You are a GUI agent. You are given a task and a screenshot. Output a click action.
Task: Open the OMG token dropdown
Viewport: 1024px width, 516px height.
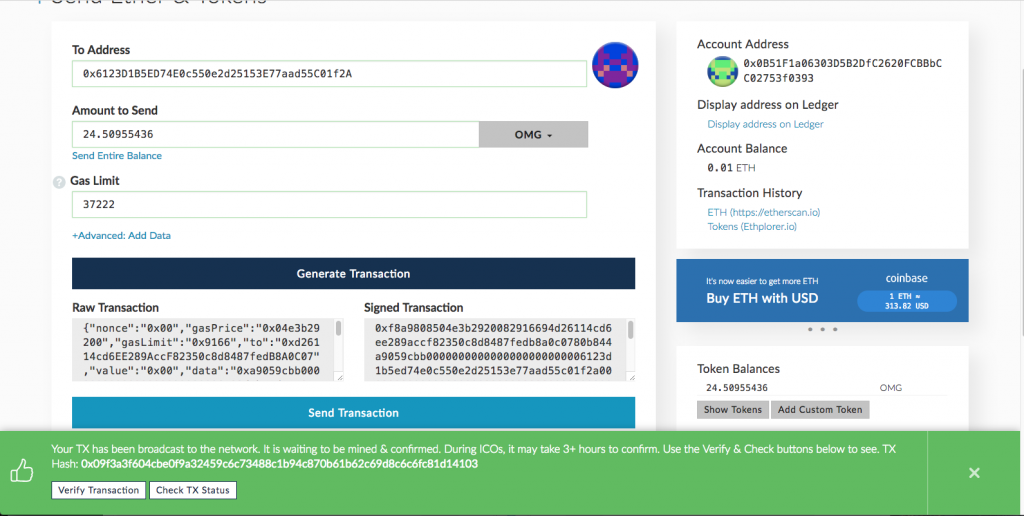[533, 134]
